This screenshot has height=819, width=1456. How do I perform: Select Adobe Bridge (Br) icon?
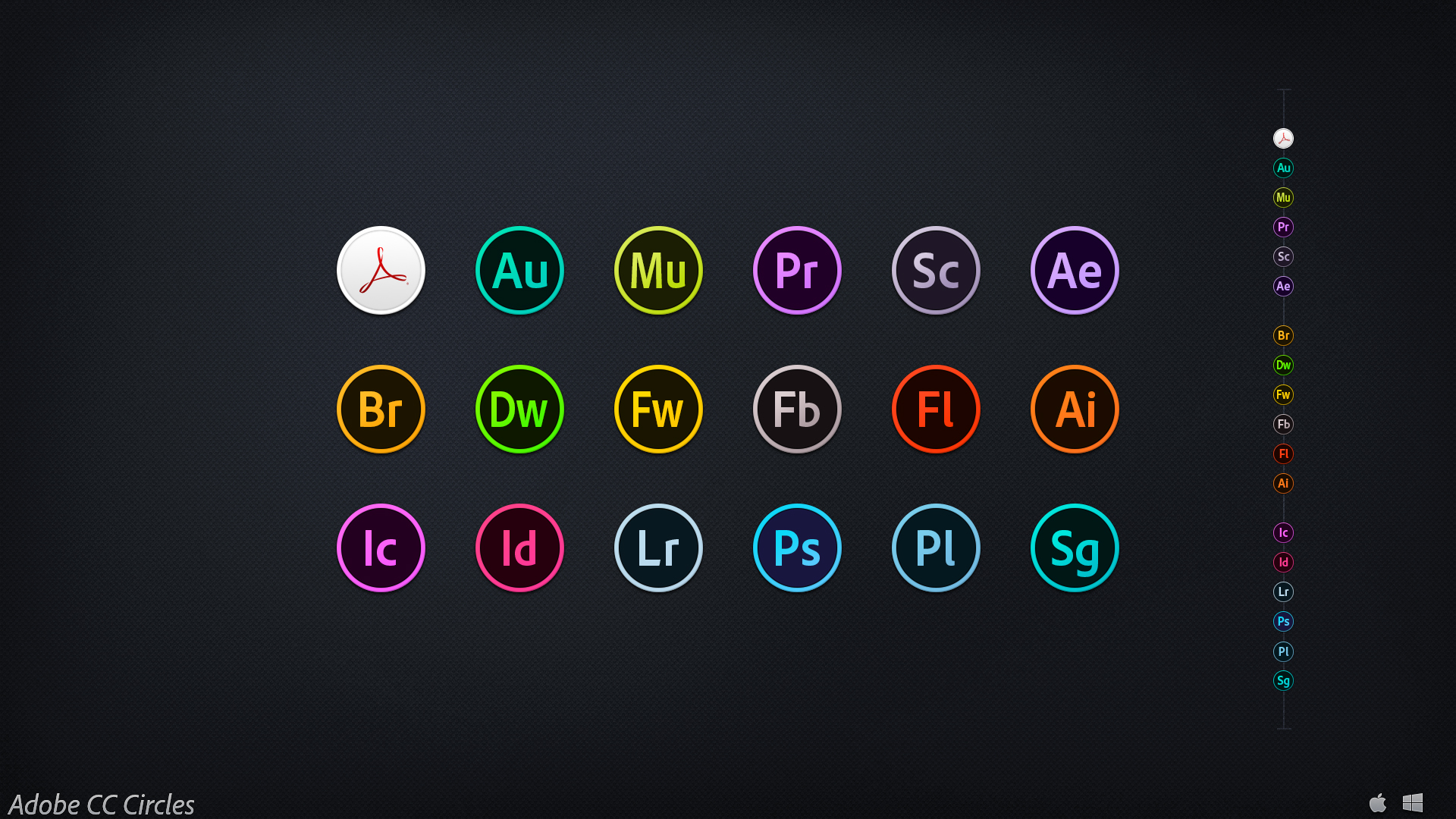click(x=381, y=408)
